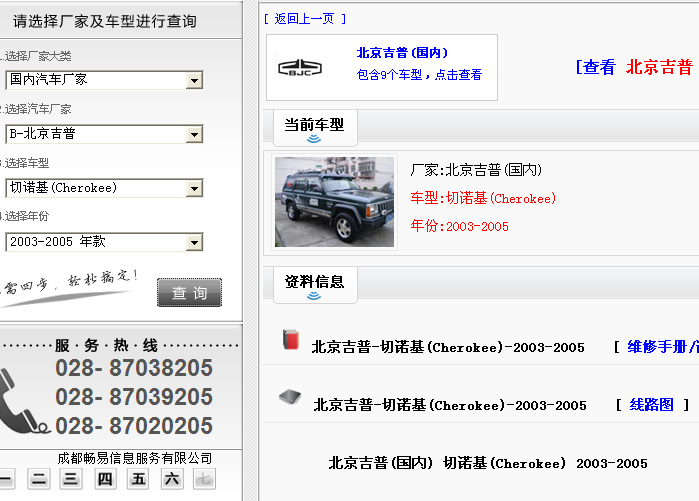Expand the B-北京吉普 manufacturer dropdown
This screenshot has height=501, width=699.
coord(104,134)
